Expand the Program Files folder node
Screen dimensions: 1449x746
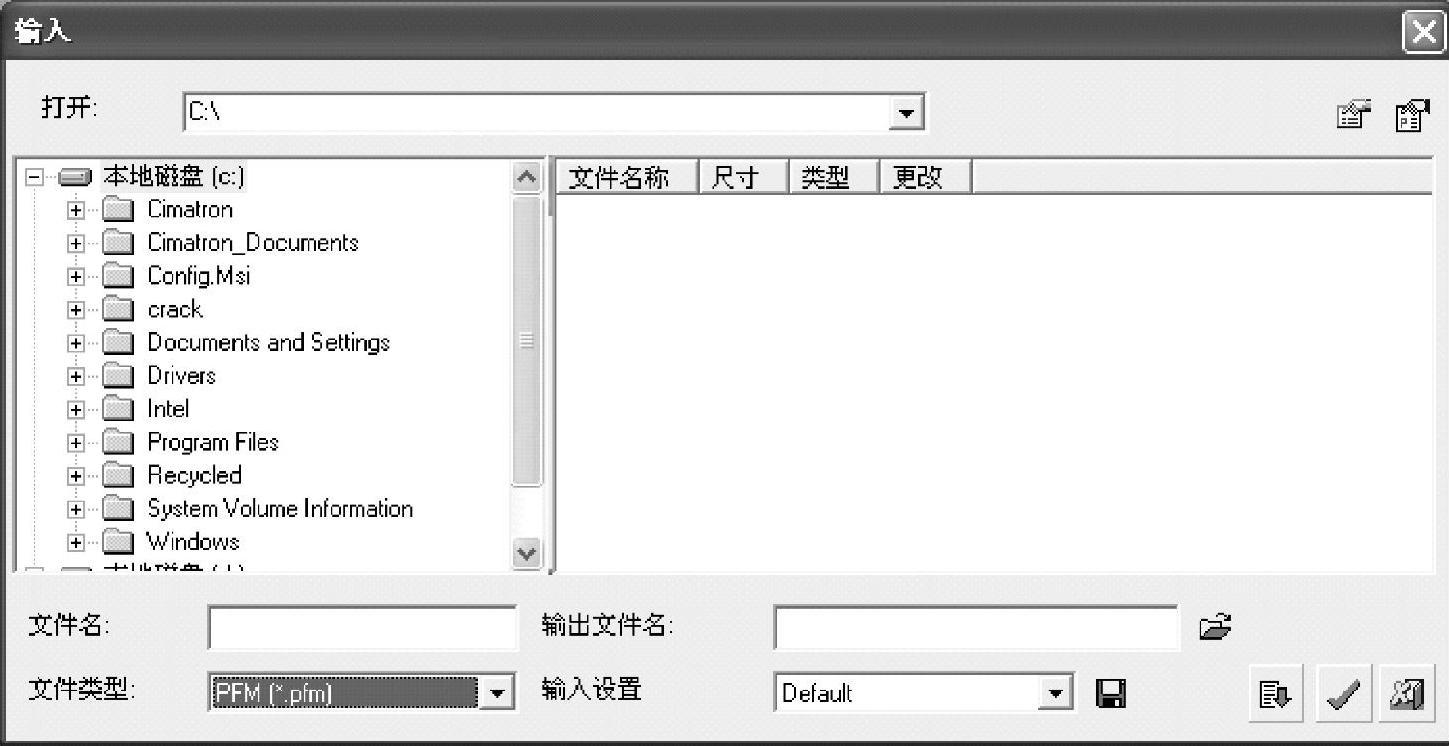(75, 442)
